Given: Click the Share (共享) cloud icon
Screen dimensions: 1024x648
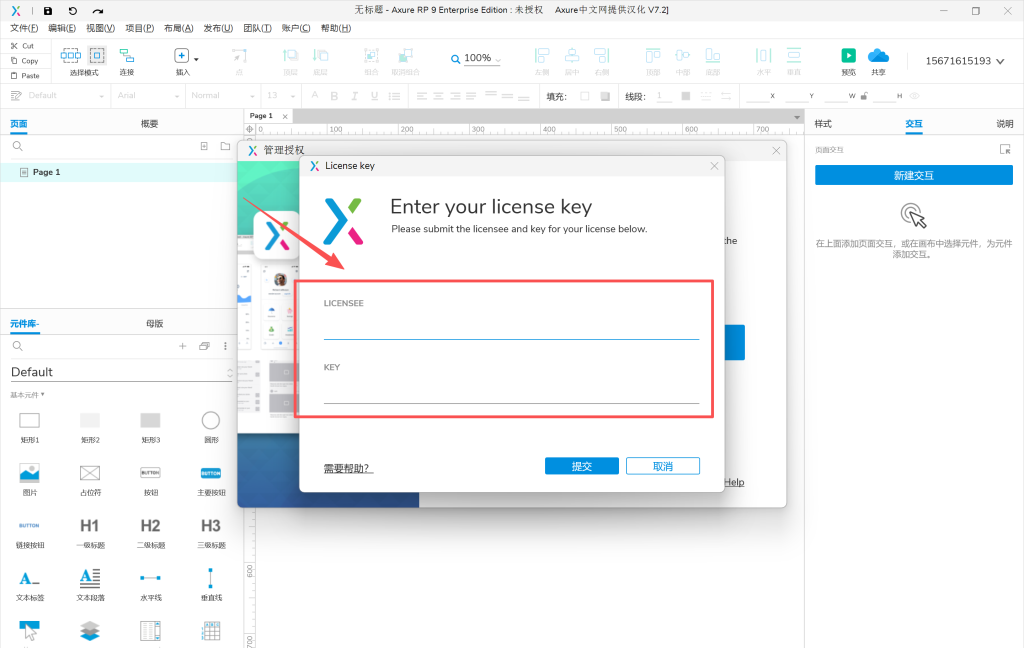Looking at the screenshot, I should coord(878,56).
